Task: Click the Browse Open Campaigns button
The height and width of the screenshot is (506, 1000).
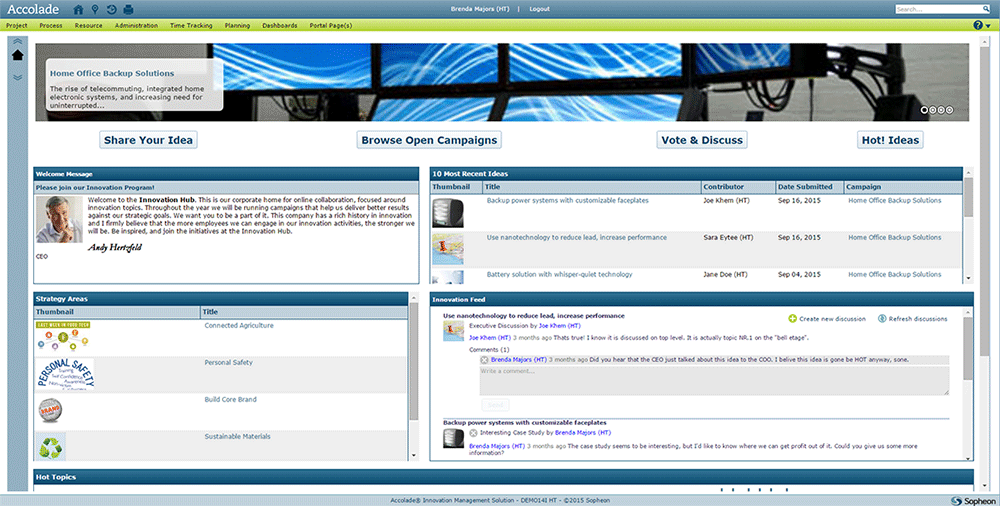Action: coord(429,140)
